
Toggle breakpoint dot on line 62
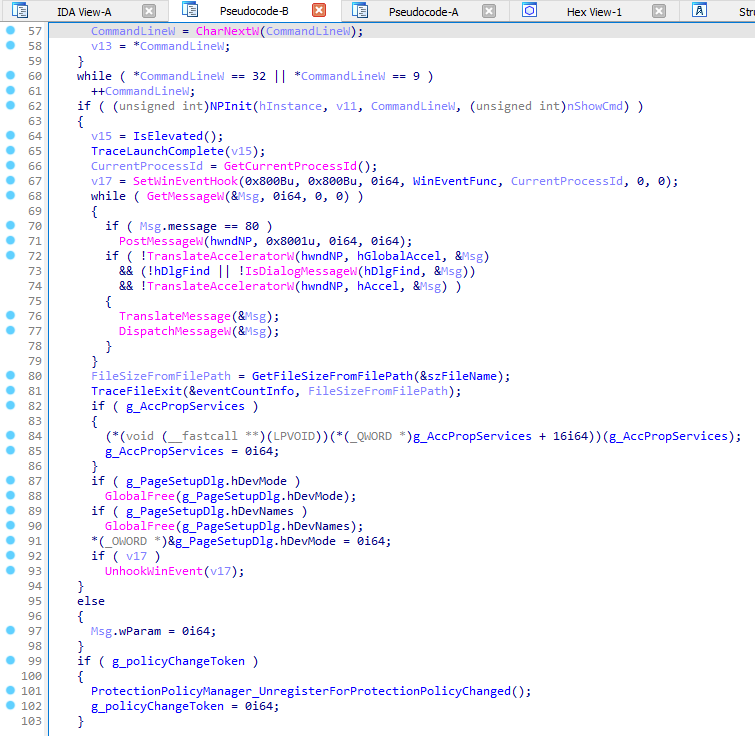click(x=10, y=107)
